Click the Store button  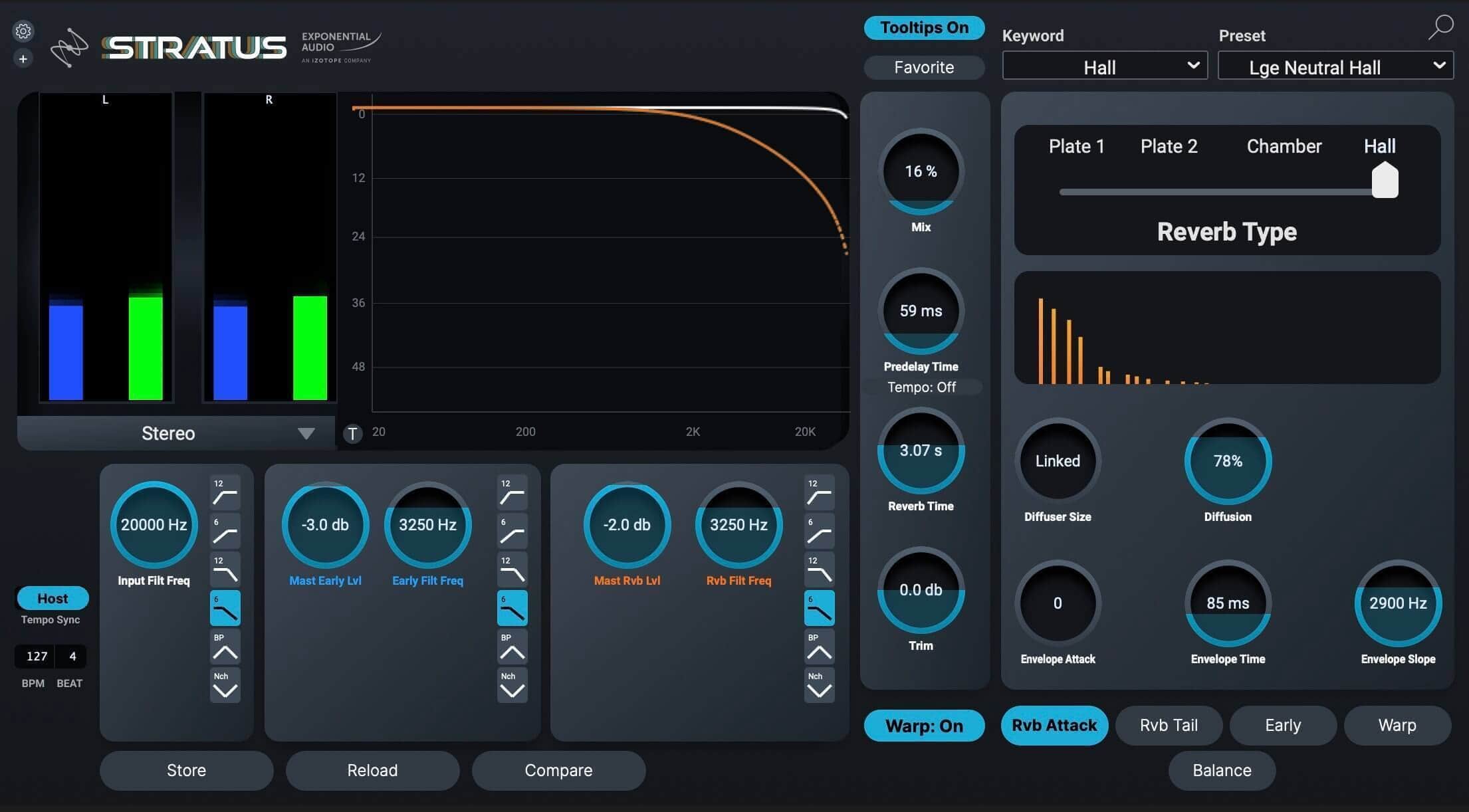pyautogui.click(x=186, y=770)
